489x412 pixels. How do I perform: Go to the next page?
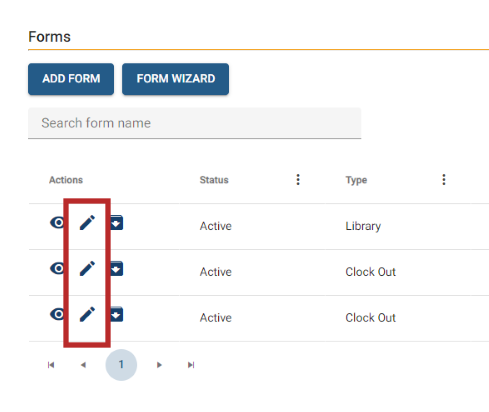pos(159,365)
